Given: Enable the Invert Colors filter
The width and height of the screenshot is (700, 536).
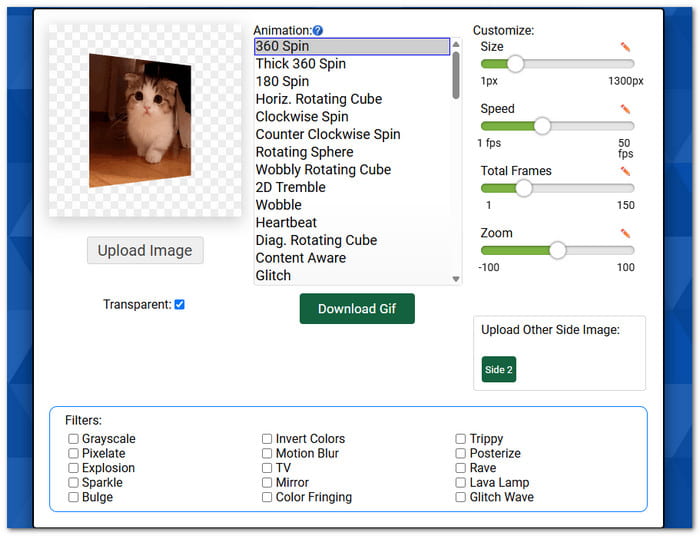Looking at the screenshot, I should 267,439.
